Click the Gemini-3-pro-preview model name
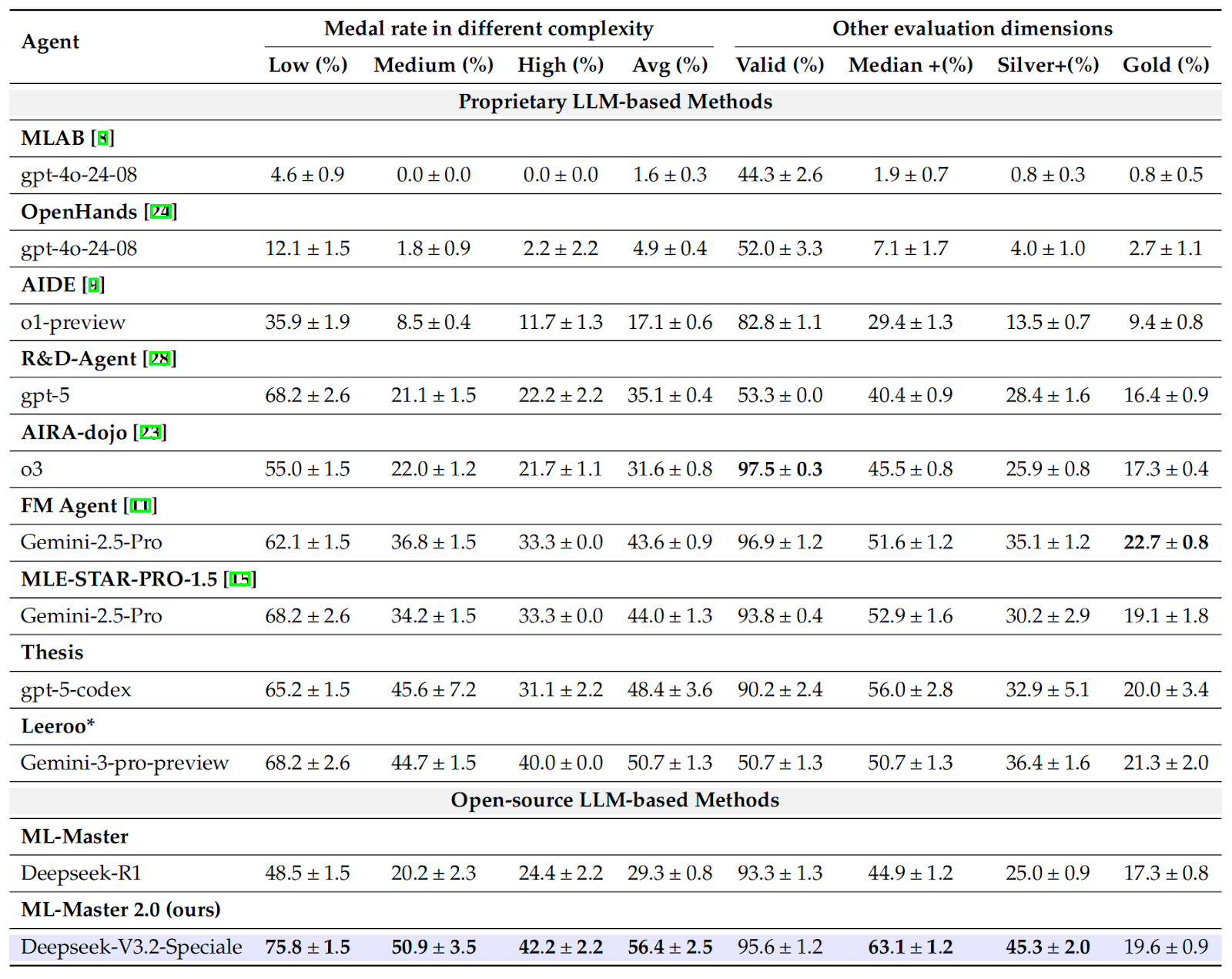Screen dimensions: 1232x979 125,763
